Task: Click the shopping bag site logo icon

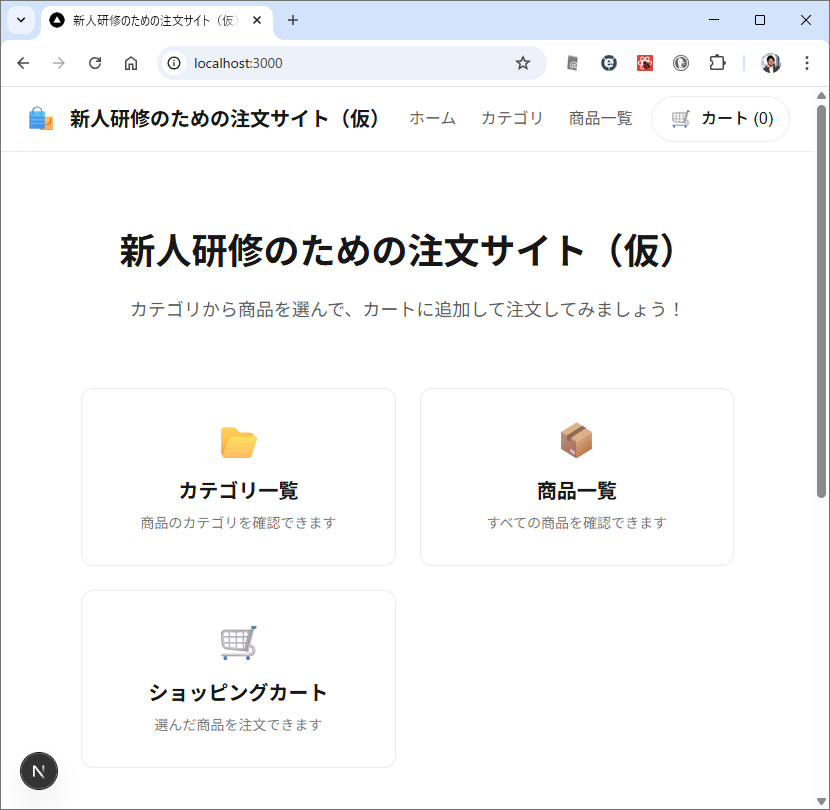Action: (41, 119)
